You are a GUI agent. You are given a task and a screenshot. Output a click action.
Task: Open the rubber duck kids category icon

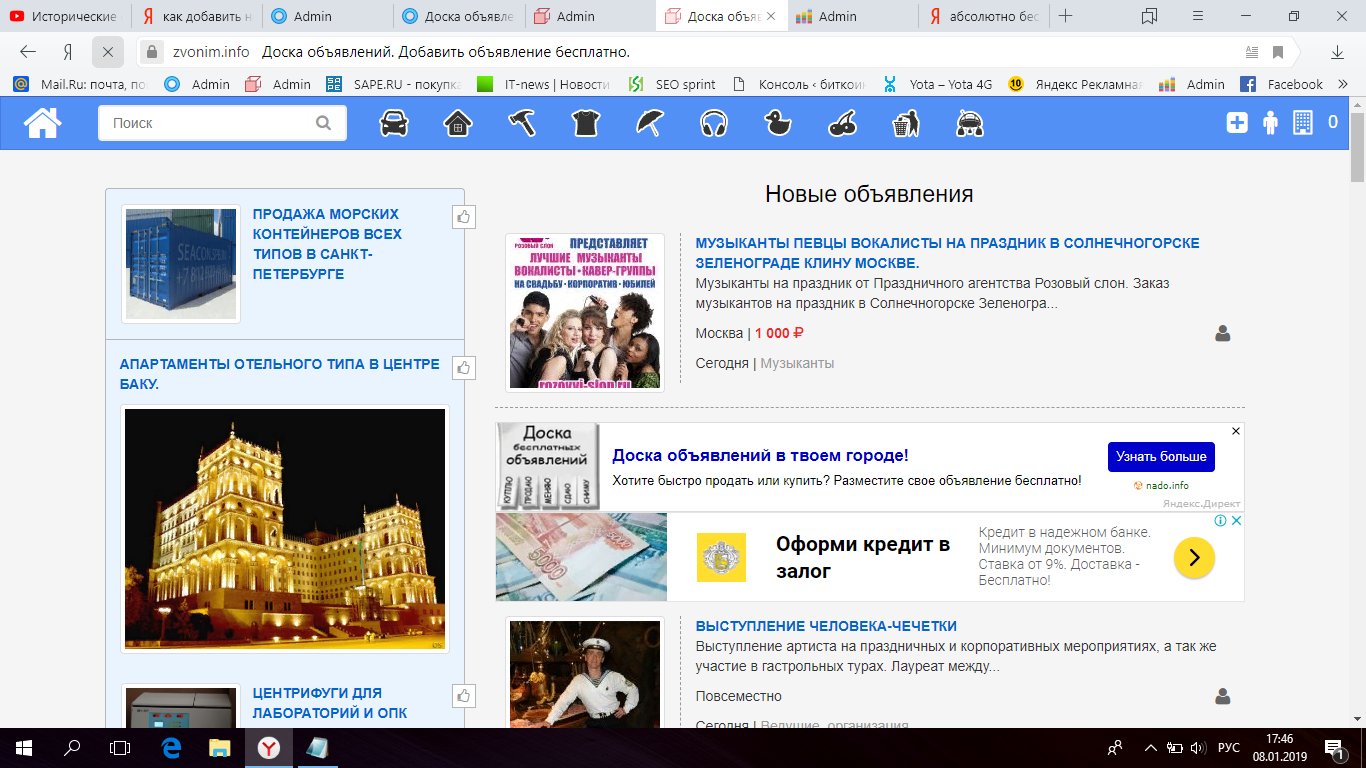point(778,123)
